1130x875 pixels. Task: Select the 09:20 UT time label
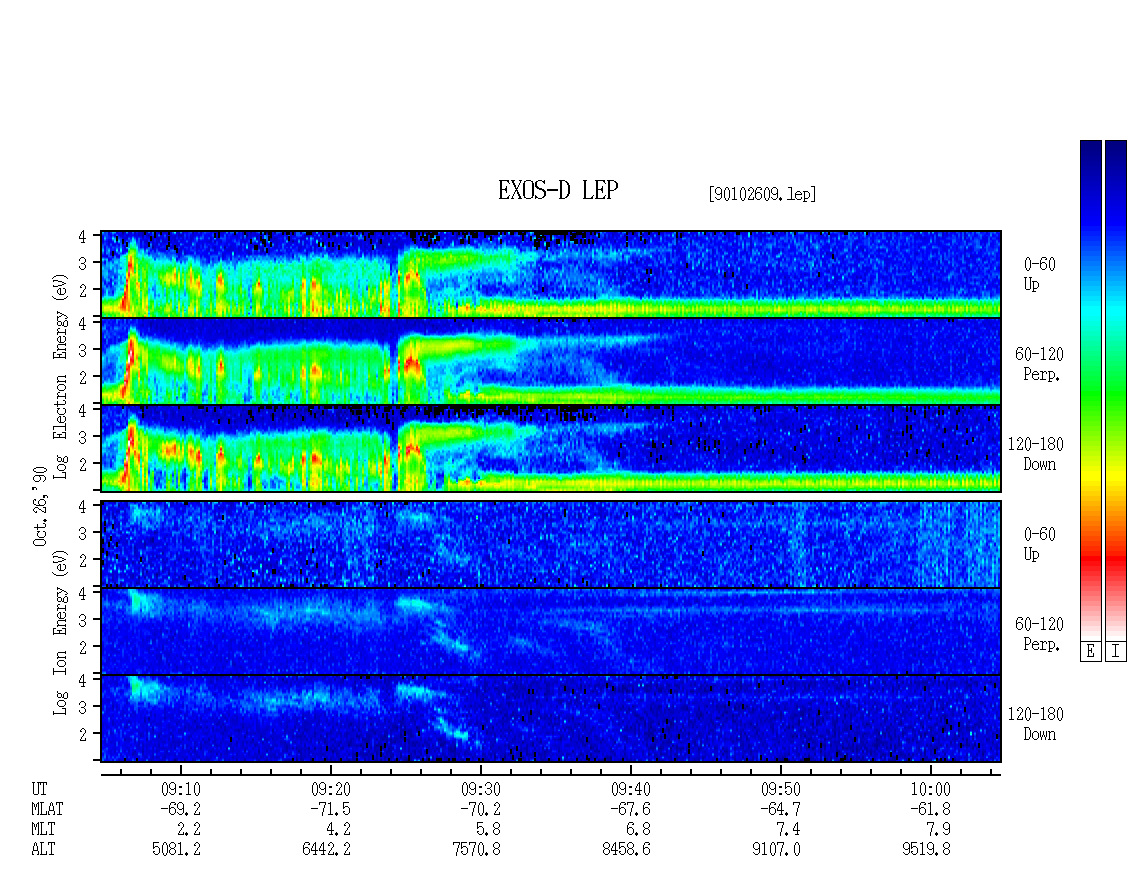point(330,789)
